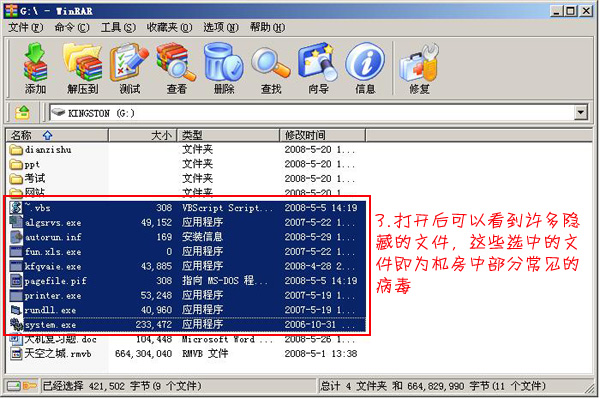
Task: Click the Repair (修复) toolbar icon
Action: click(x=419, y=63)
